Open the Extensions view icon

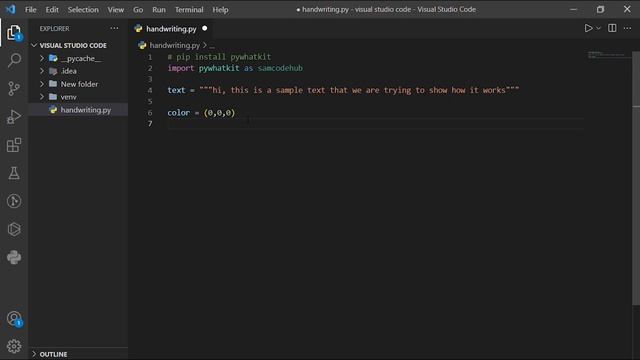14,145
